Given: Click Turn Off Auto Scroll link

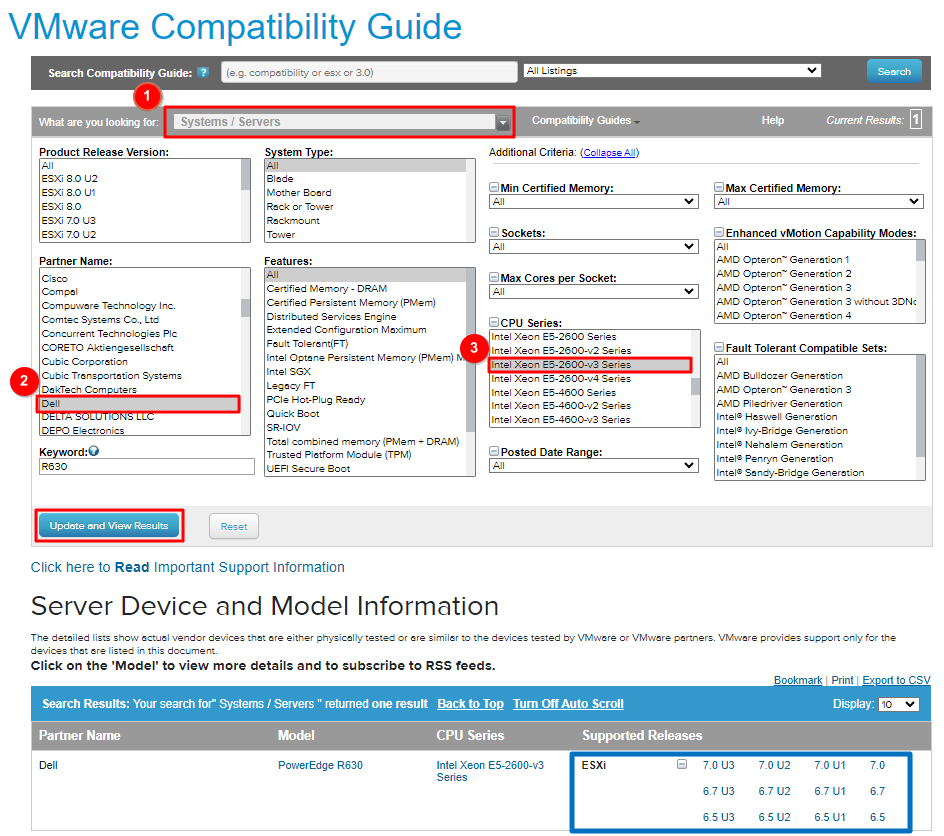Looking at the screenshot, I should [568, 704].
